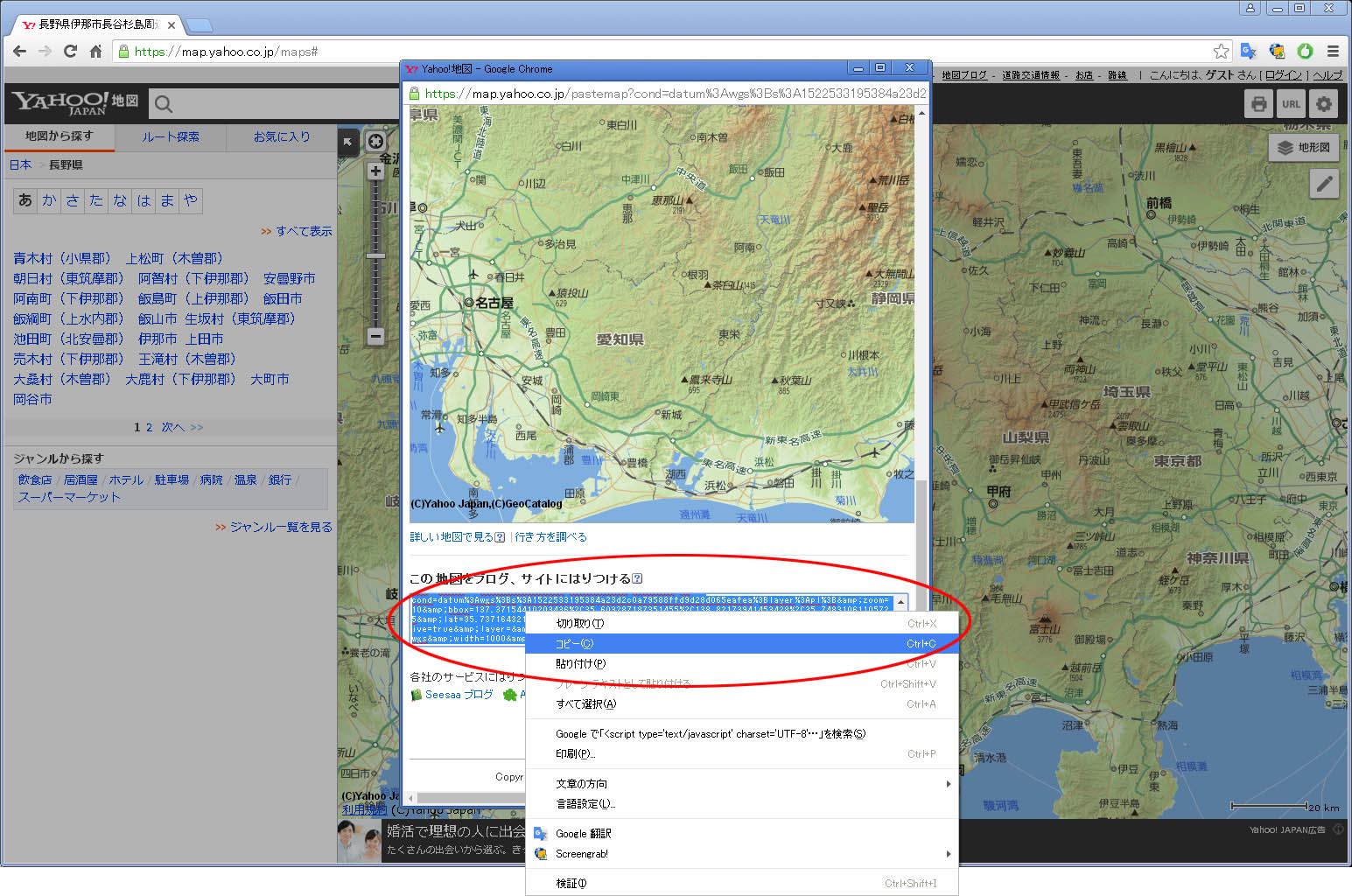Choose 切り取り in the context menu
Viewport: 1352px width, 896px height.
[x=742, y=623]
